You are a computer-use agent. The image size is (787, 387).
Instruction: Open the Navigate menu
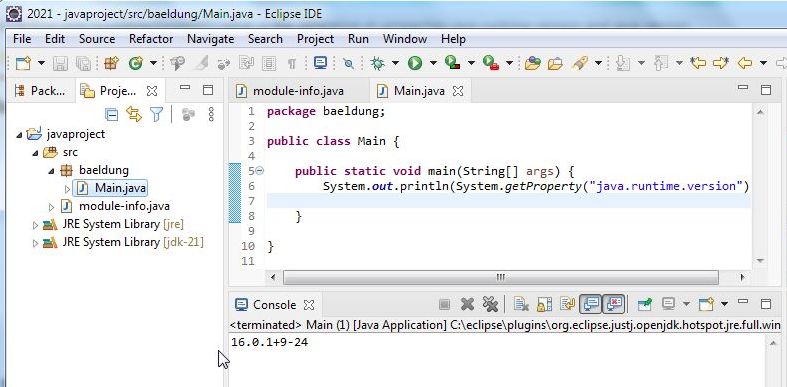[211, 39]
